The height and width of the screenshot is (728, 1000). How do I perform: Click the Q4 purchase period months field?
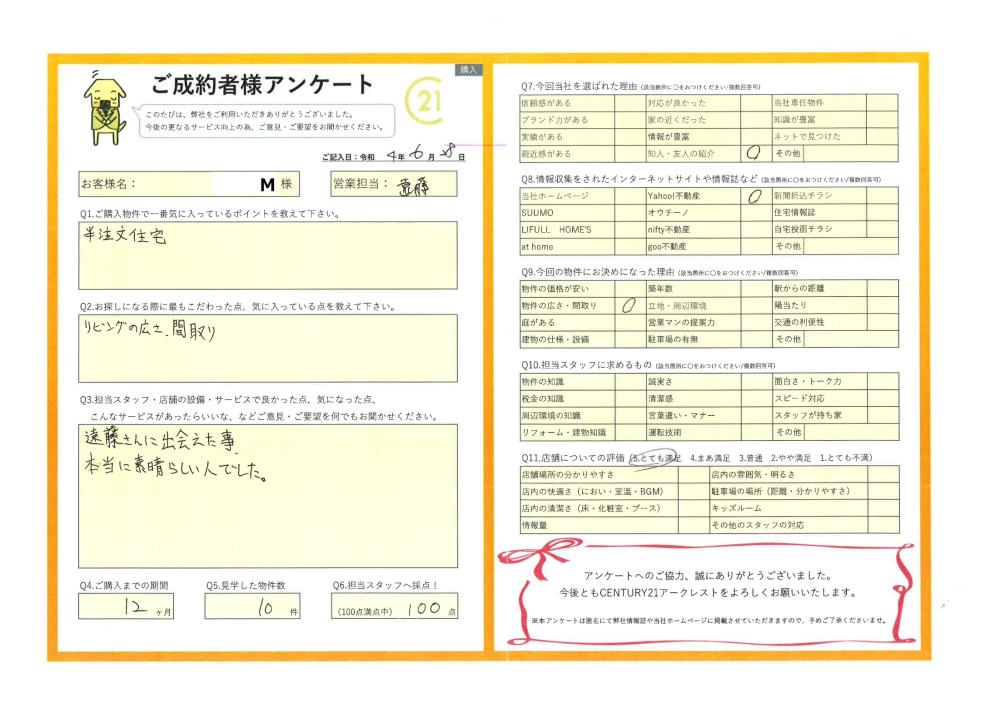click(x=137, y=606)
